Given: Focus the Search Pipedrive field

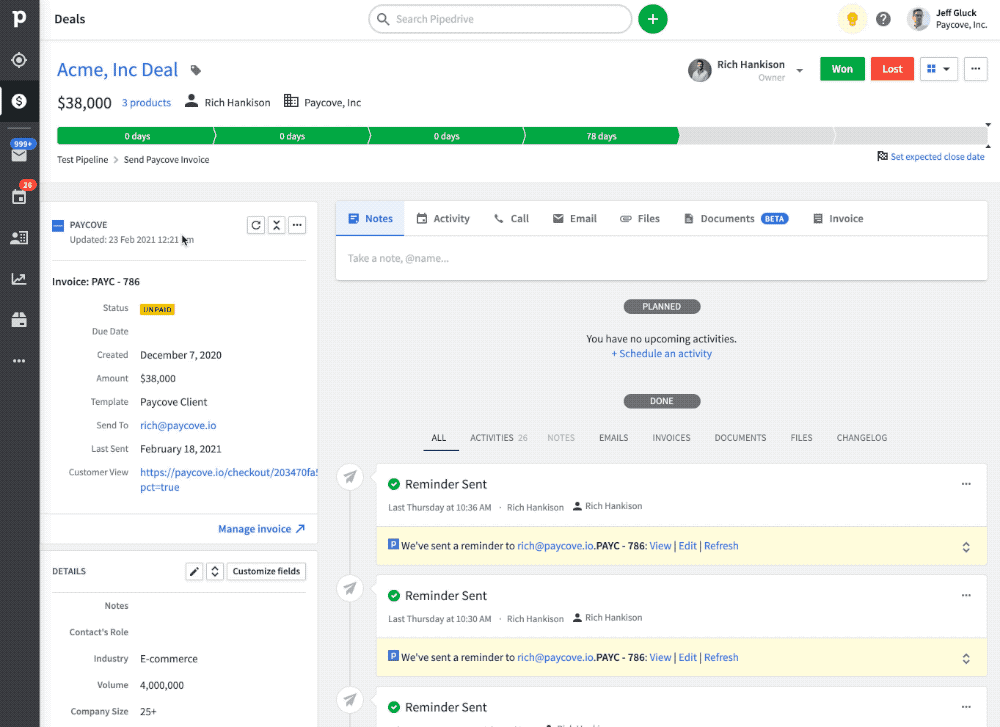Looking at the screenshot, I should click(x=500, y=19).
